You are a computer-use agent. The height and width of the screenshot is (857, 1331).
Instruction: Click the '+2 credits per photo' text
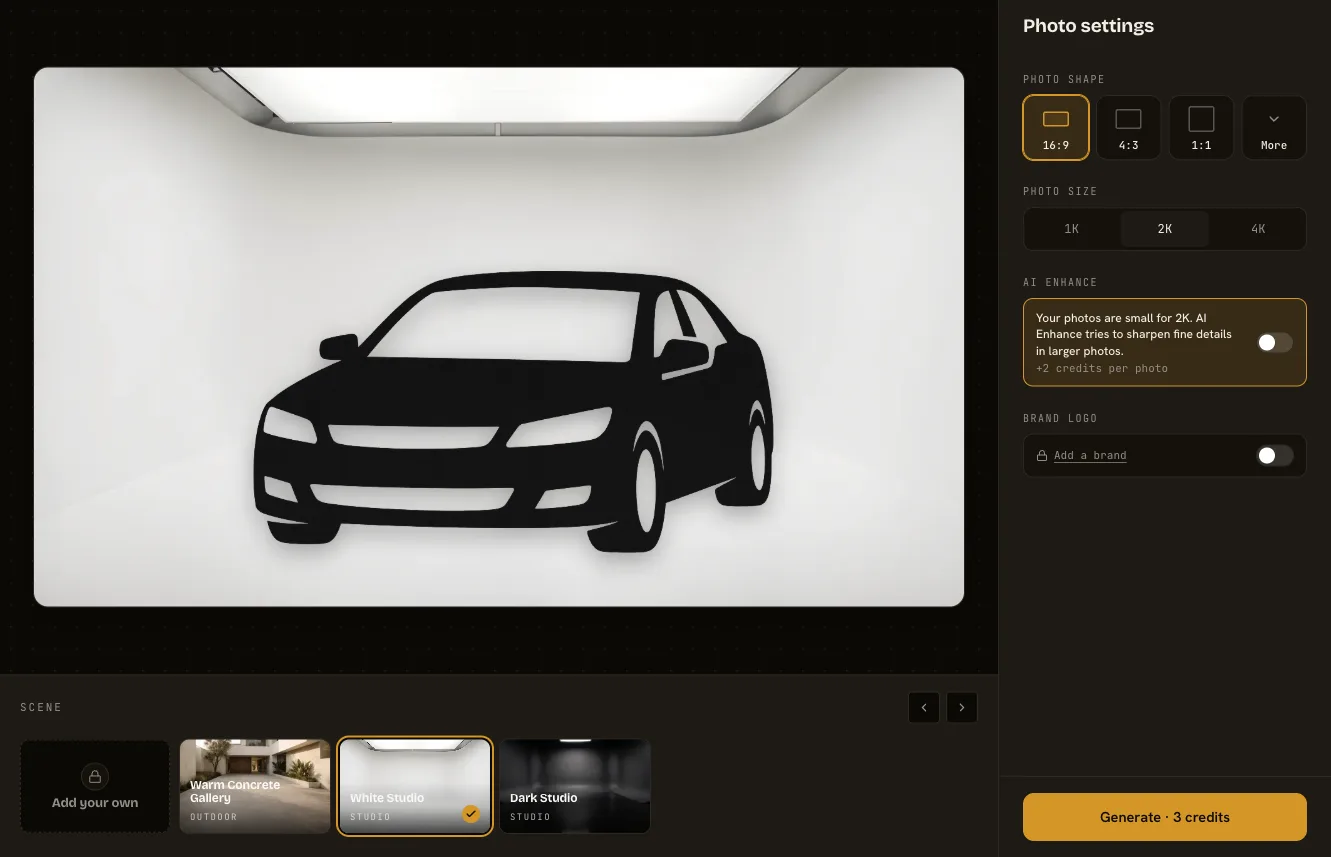coord(1102,368)
